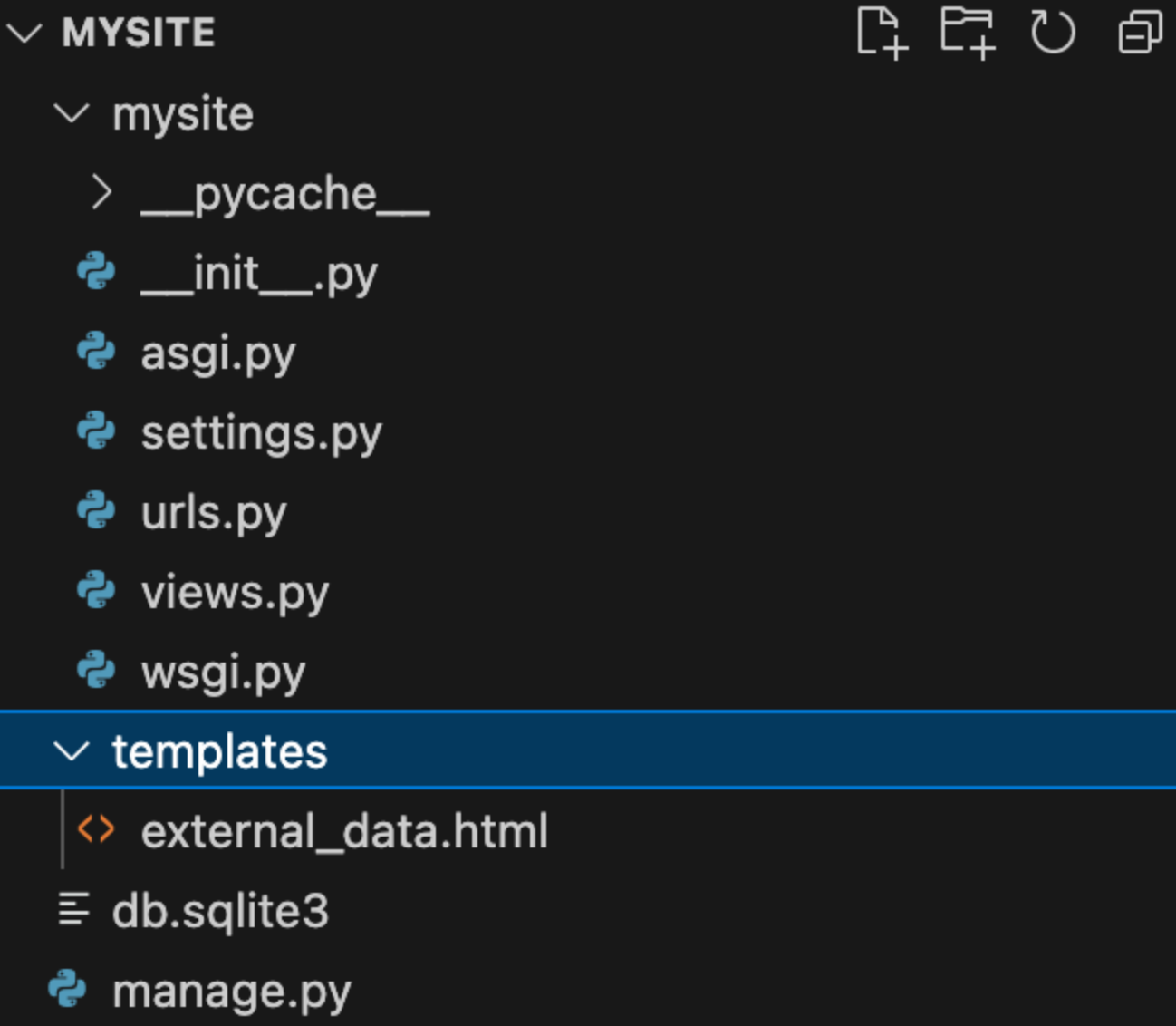This screenshot has width=1176, height=1026.
Task: Click the Python icon beside manage.py
Action: click(68, 989)
